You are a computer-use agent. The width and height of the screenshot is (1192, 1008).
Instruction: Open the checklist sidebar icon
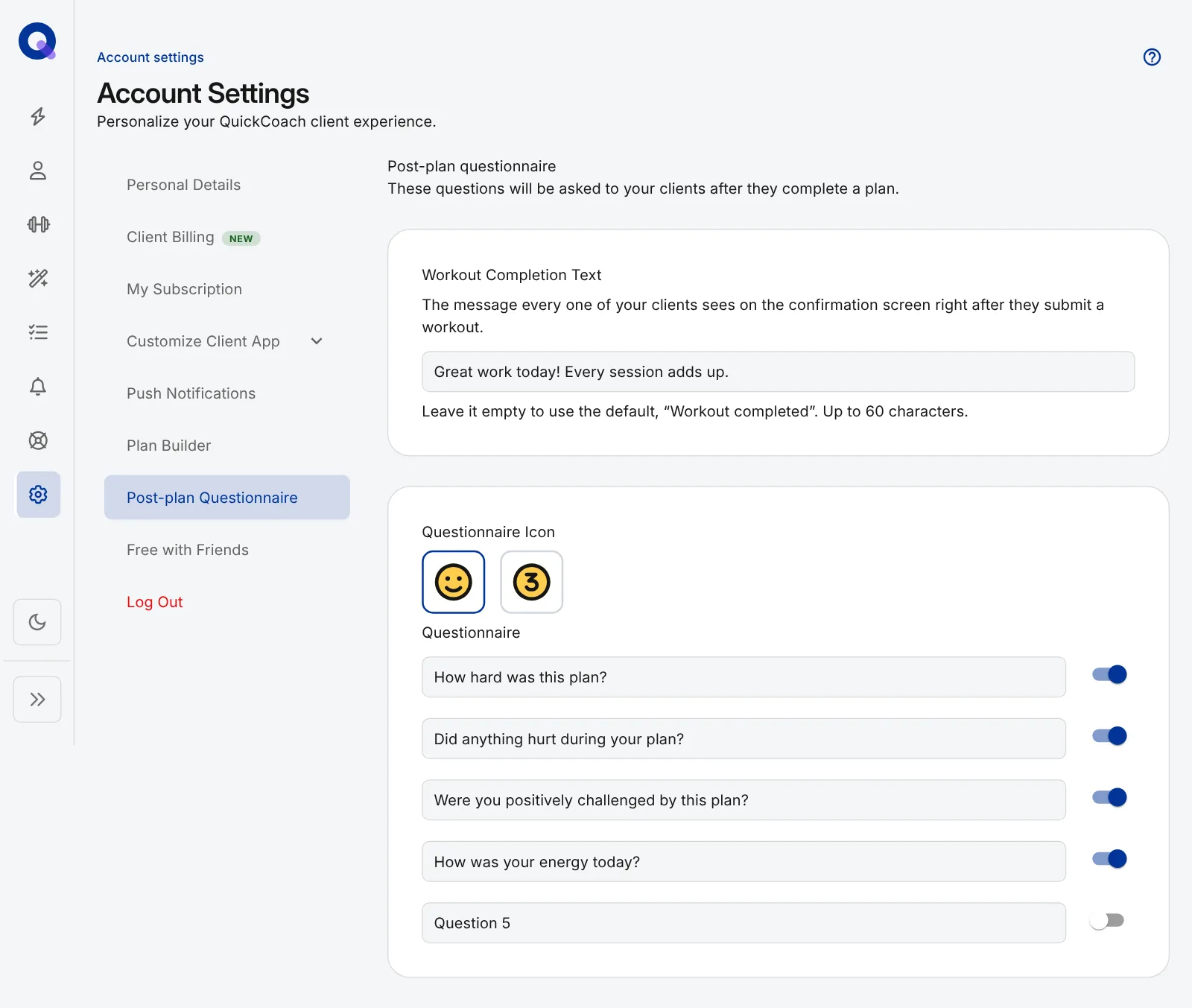(x=38, y=332)
